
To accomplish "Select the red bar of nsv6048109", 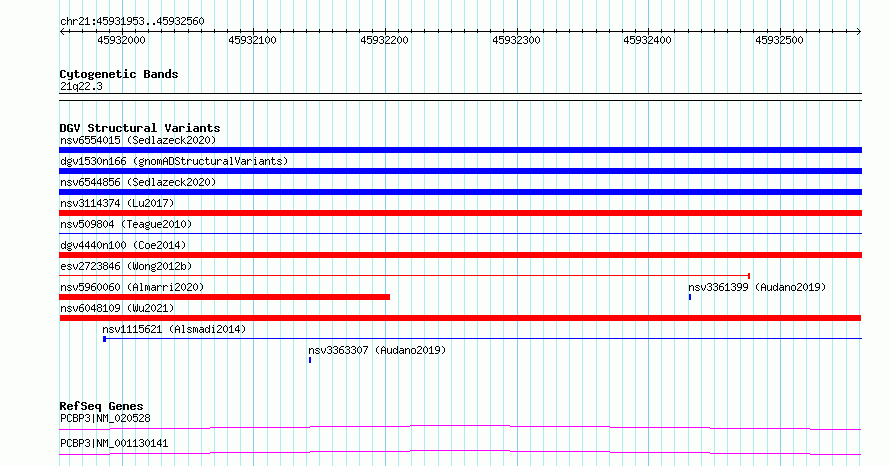I will tap(460, 318).
